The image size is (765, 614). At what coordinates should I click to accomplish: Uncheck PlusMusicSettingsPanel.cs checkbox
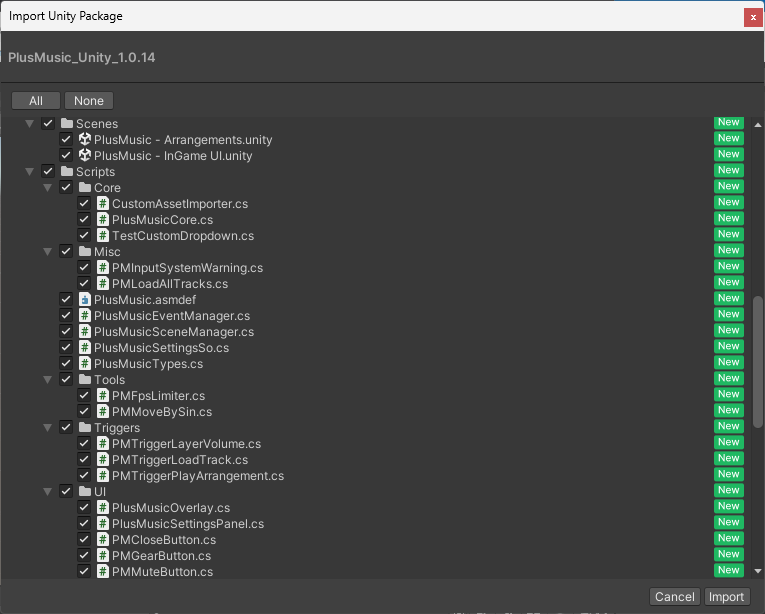tap(84, 524)
